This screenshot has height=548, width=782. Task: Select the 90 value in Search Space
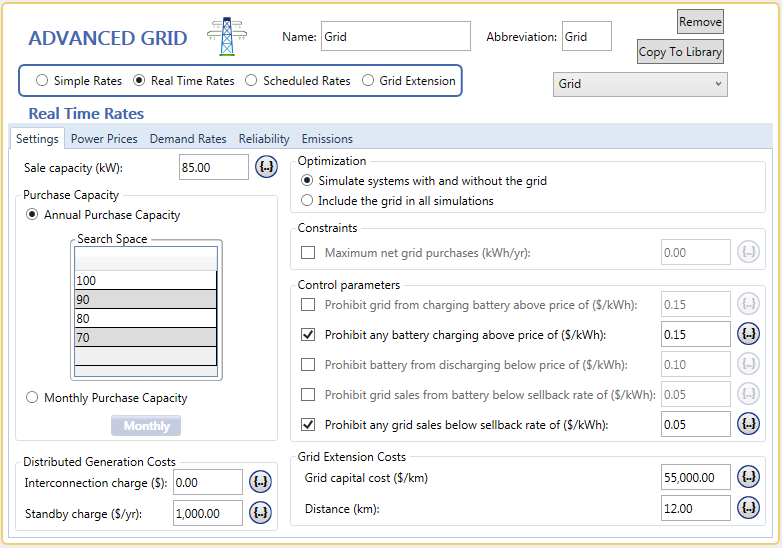pyautogui.click(x=145, y=300)
